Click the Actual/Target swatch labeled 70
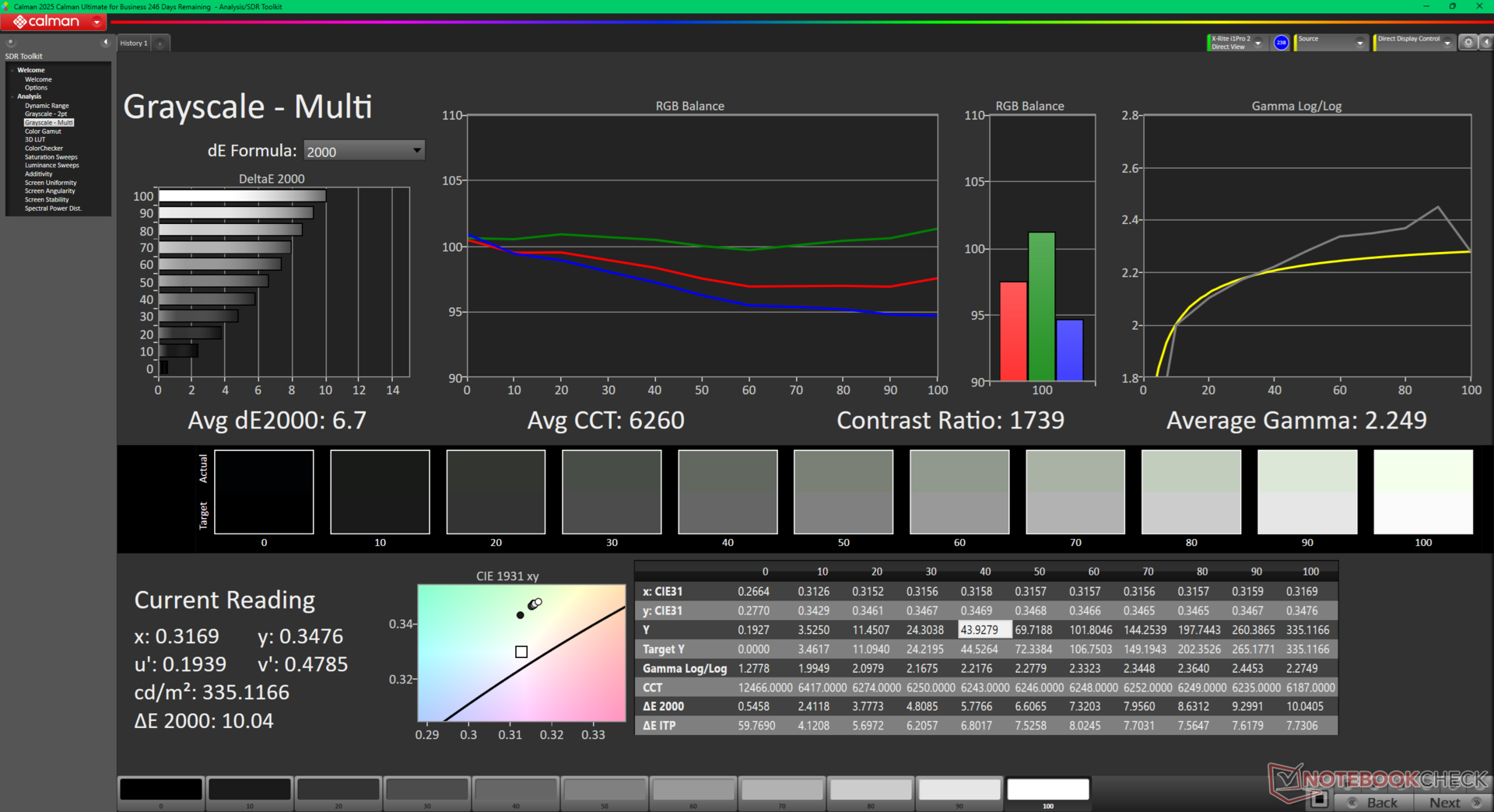Viewport: 1494px width, 812px height. point(1075,492)
